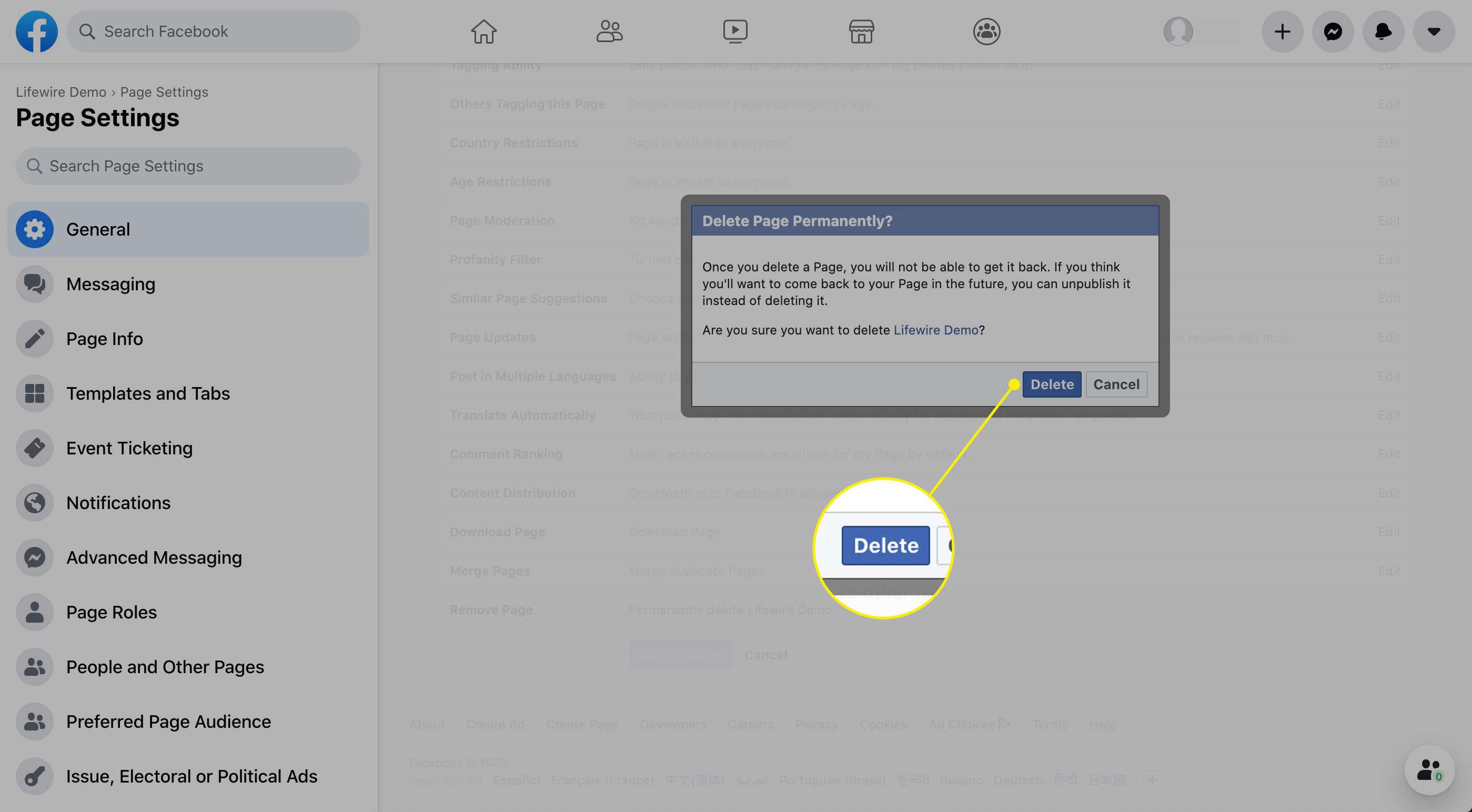
Task: Select Templates and Tabs in sidebar
Action: [x=188, y=394]
